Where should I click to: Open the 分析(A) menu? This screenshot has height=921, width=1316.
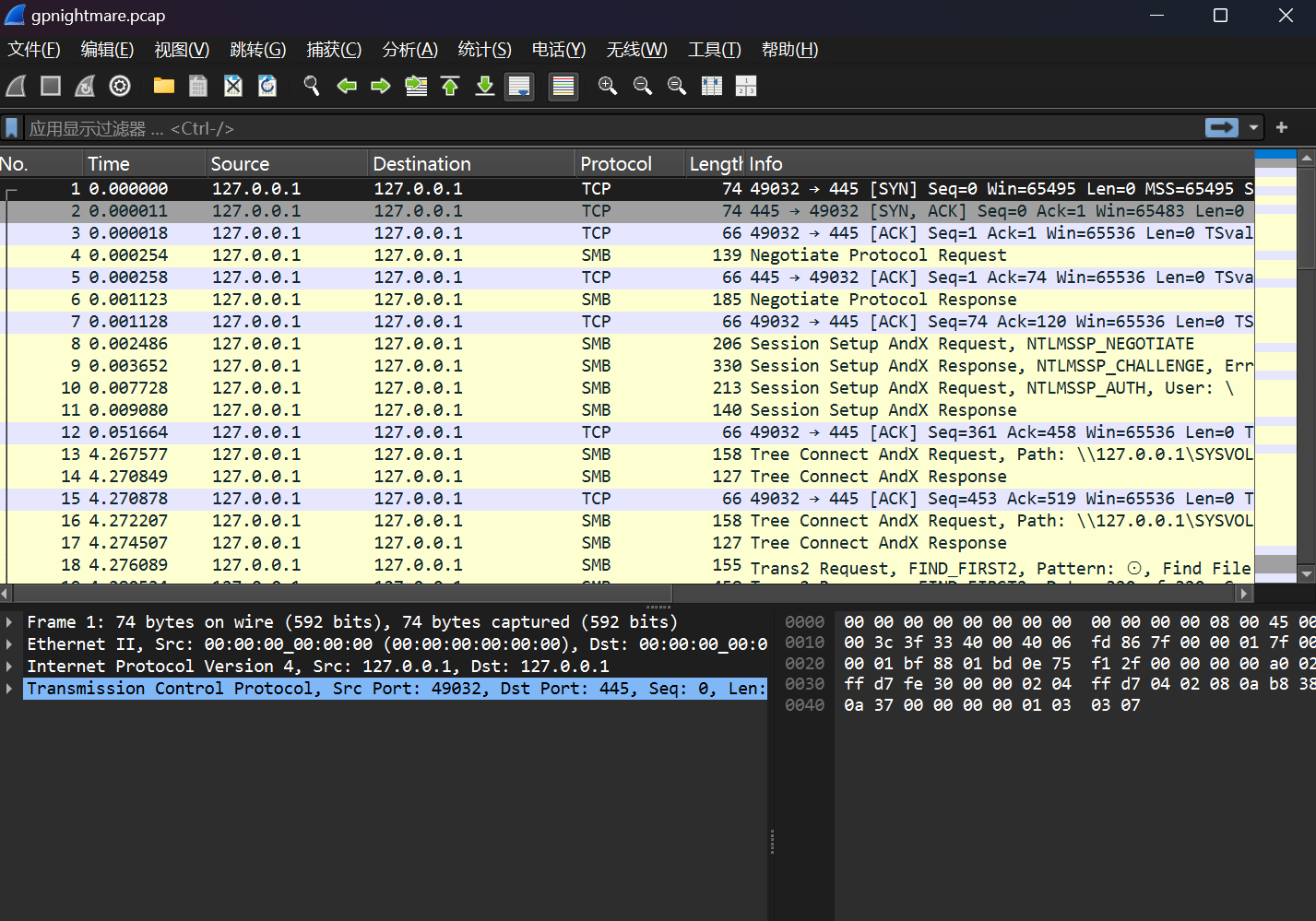click(410, 49)
